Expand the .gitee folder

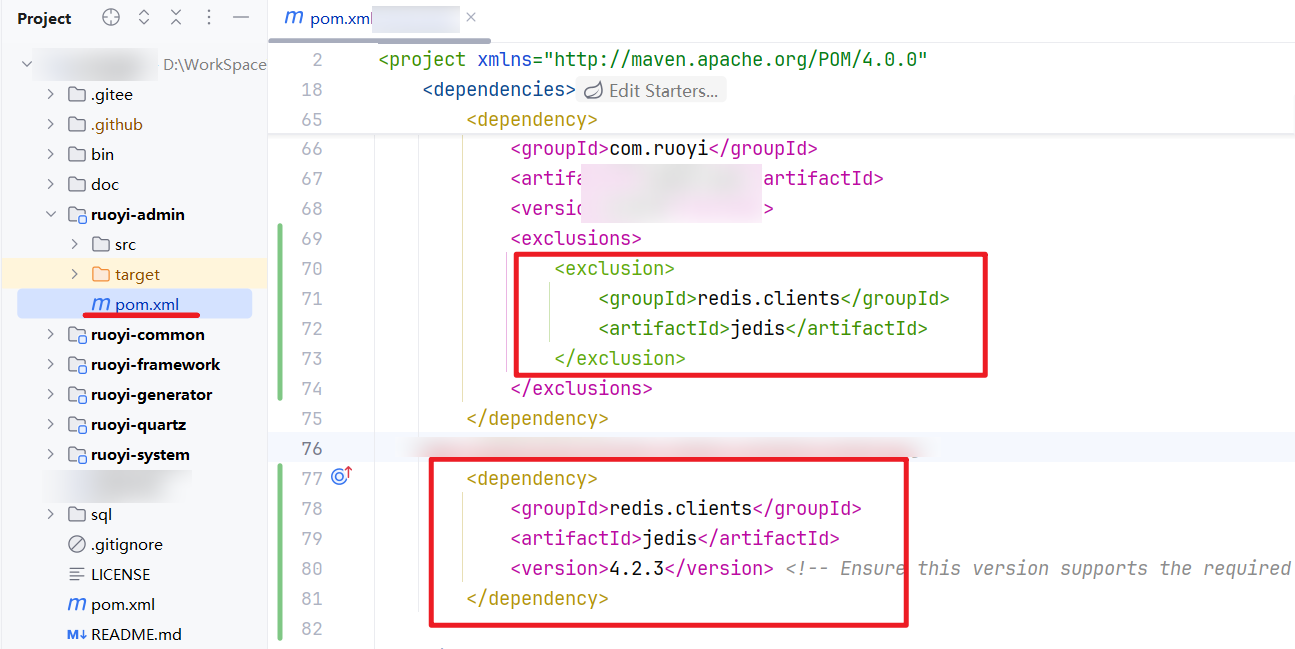(x=51, y=94)
